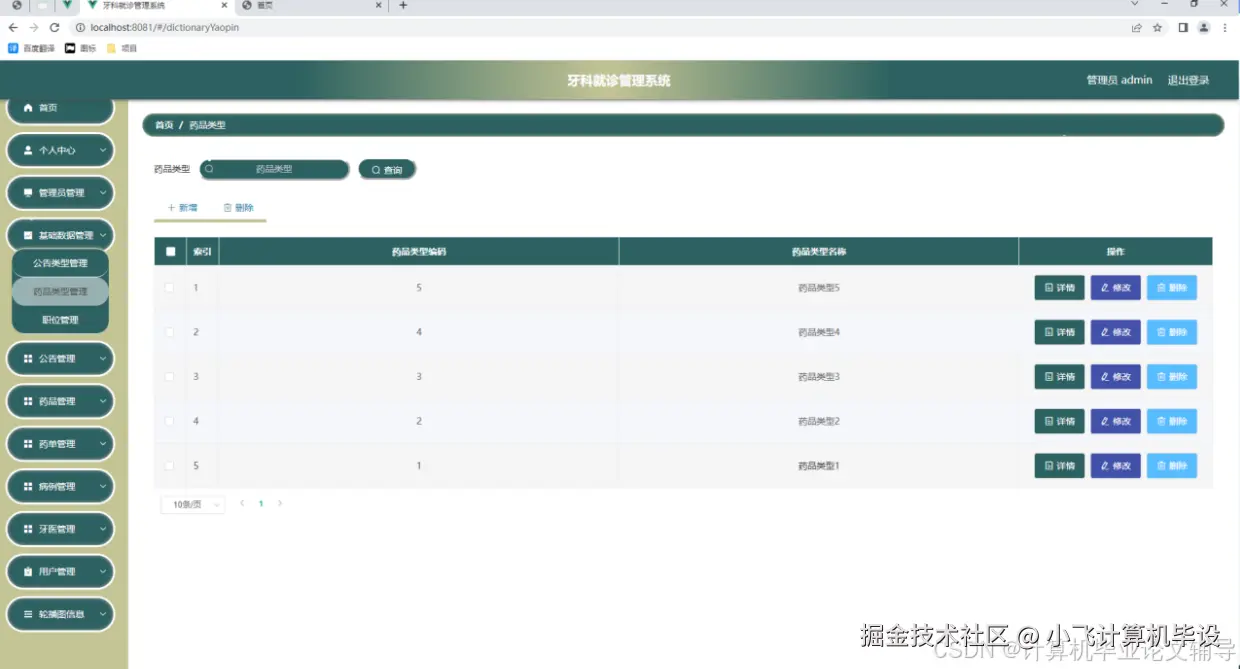Image resolution: width=1240 pixels, height=669 pixels.
Task: Open the 百度翻译 bookmark
Action: click(32, 48)
